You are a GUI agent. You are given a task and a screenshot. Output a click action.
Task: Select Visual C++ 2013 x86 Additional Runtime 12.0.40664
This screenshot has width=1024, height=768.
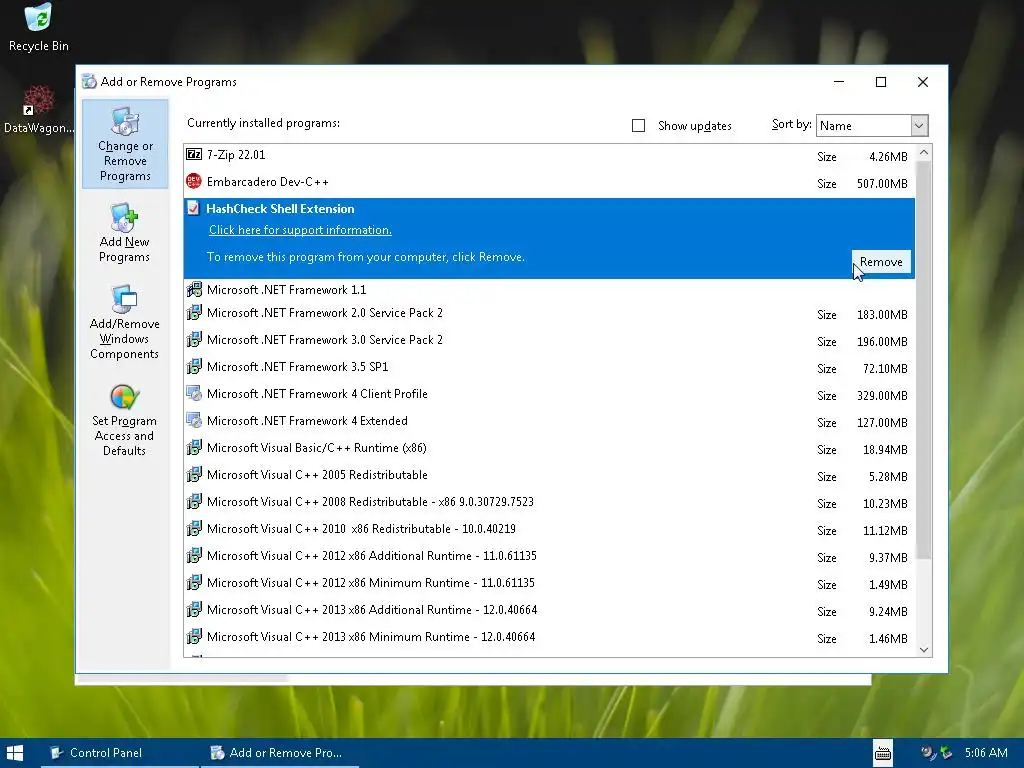click(549, 610)
